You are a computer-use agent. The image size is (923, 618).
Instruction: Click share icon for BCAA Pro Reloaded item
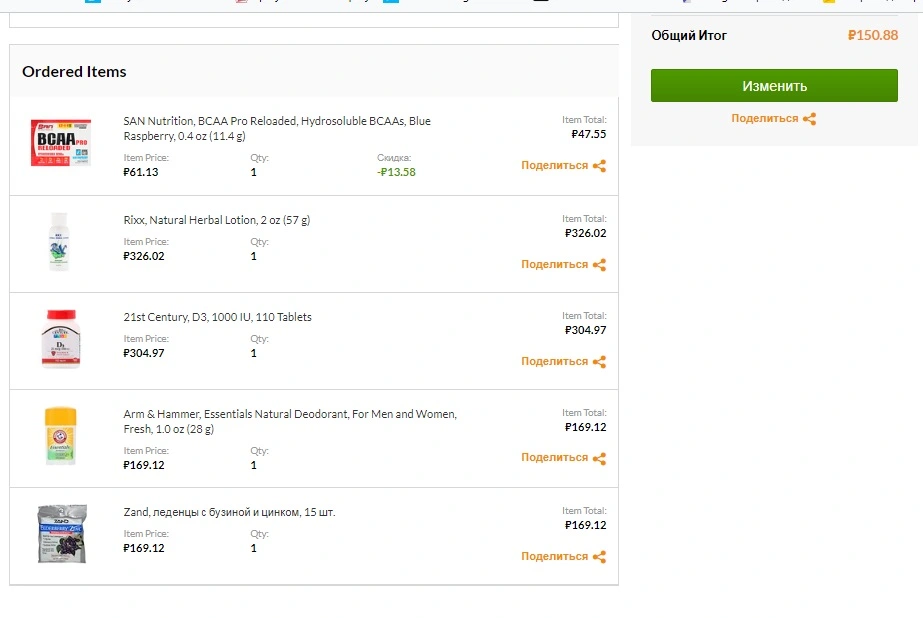click(x=599, y=166)
